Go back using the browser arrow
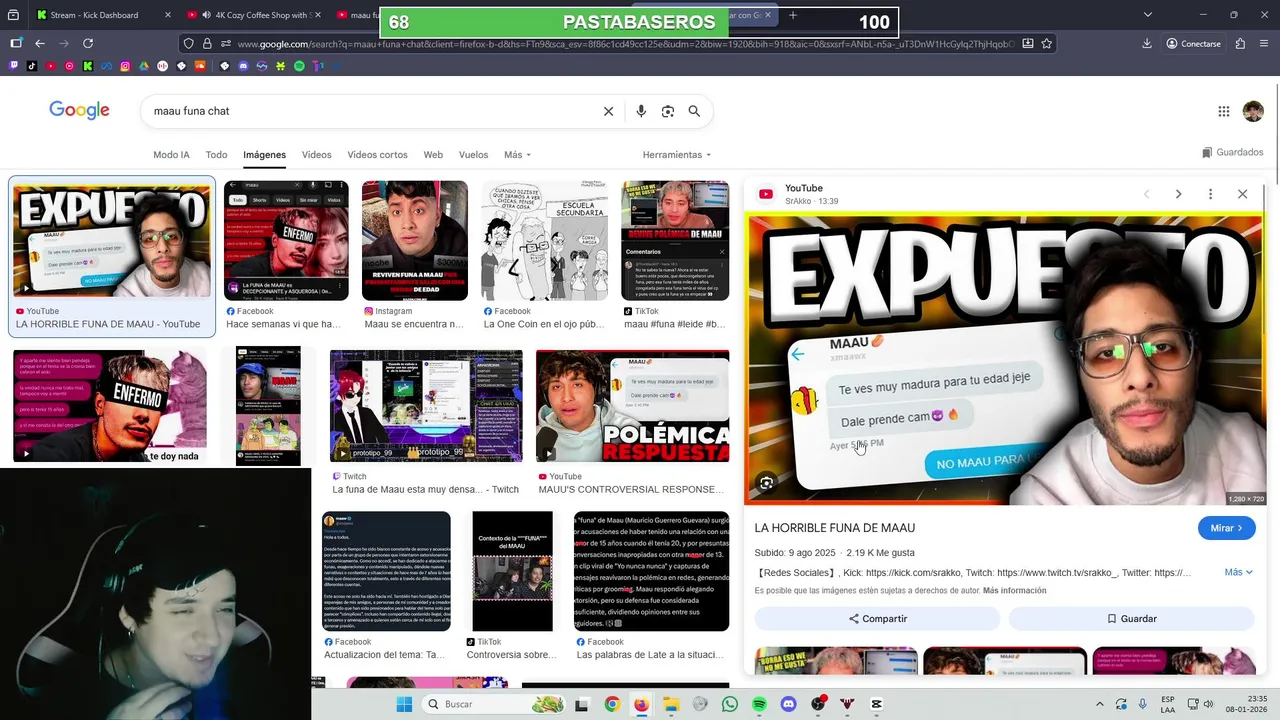Screen dimensions: 1280x720 [x=40, y=44]
